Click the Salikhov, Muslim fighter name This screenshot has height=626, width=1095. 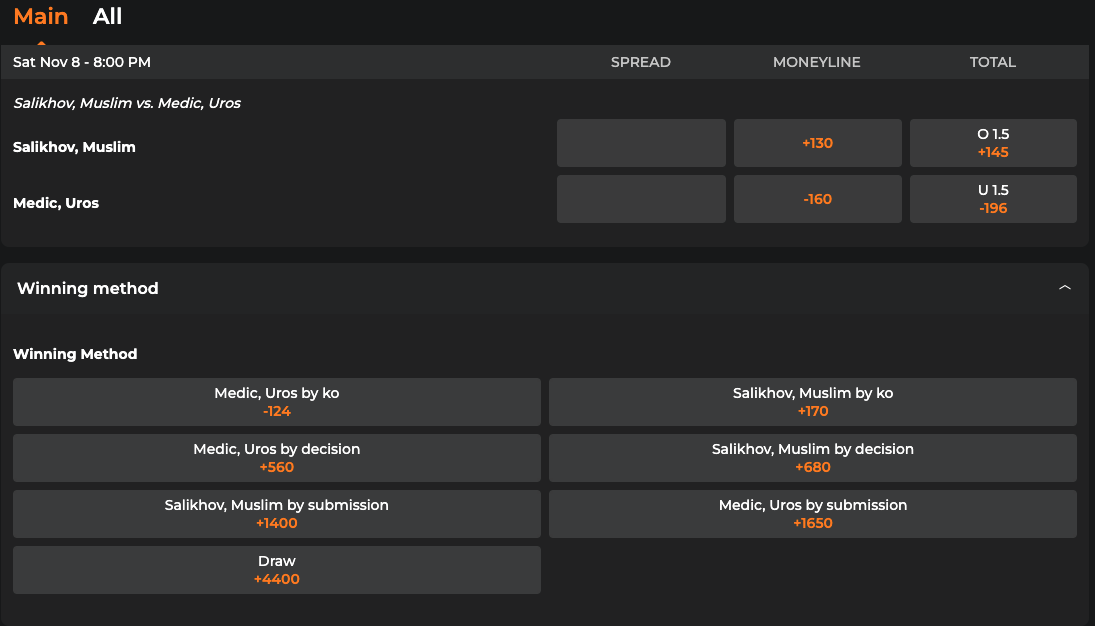pos(74,147)
